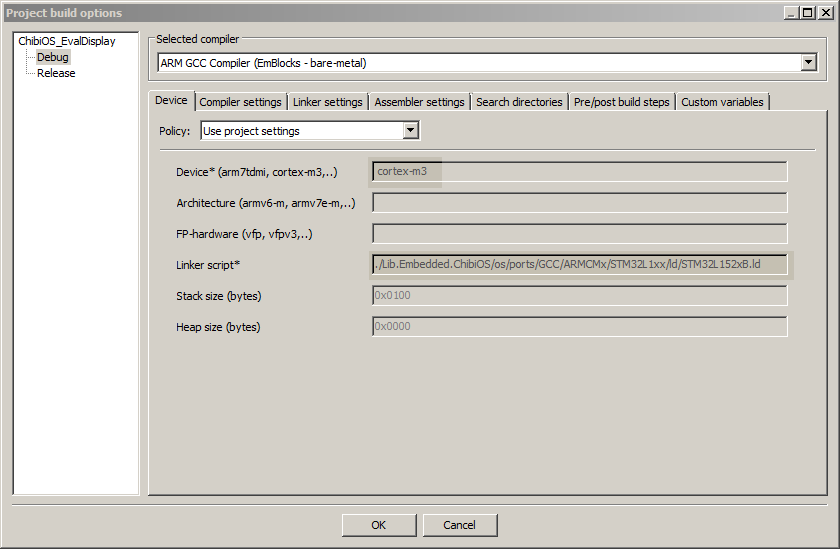The image size is (840, 549).
Task: Confirm with the OK button
Action: 379,525
